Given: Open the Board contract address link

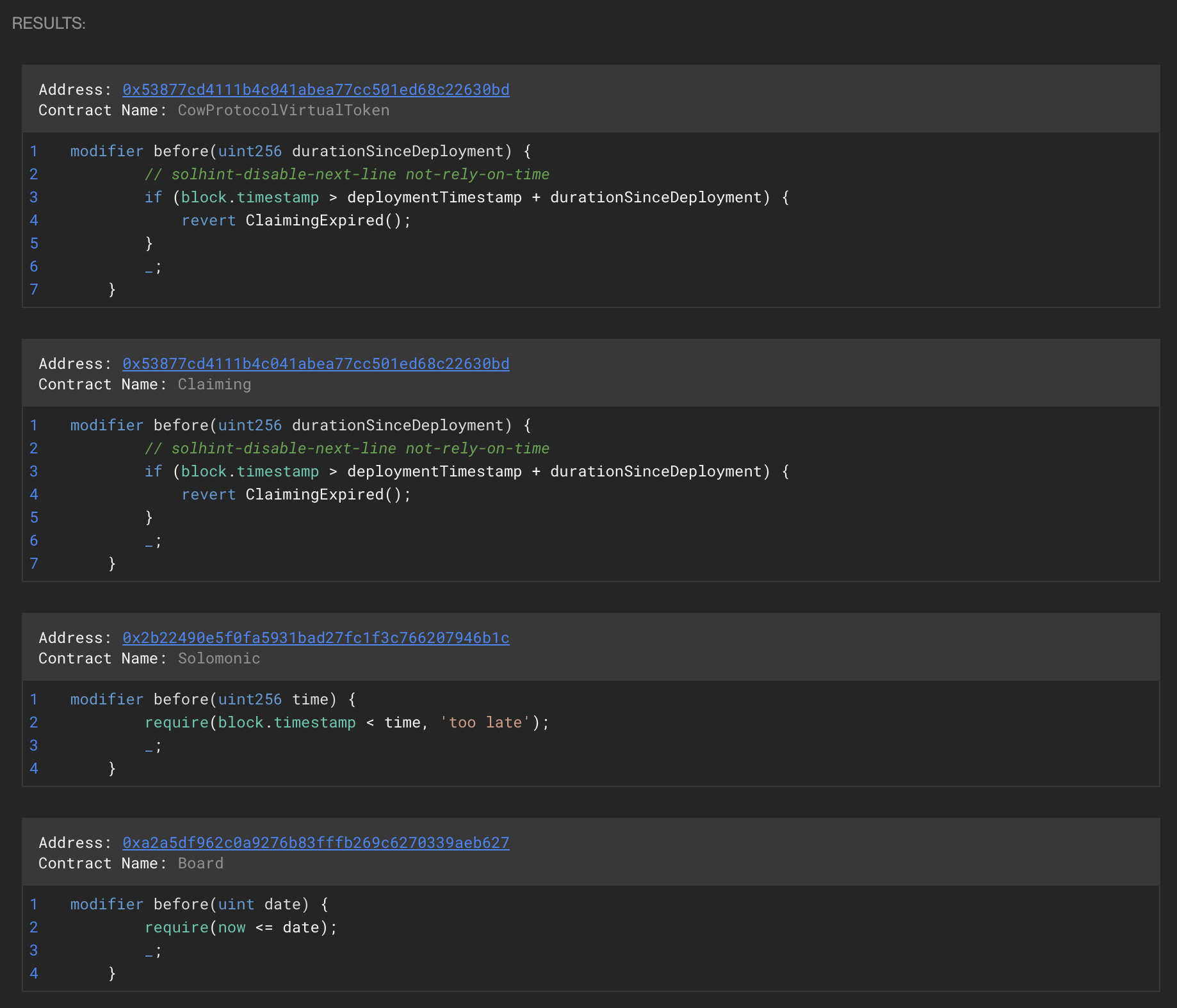Looking at the screenshot, I should [x=316, y=843].
